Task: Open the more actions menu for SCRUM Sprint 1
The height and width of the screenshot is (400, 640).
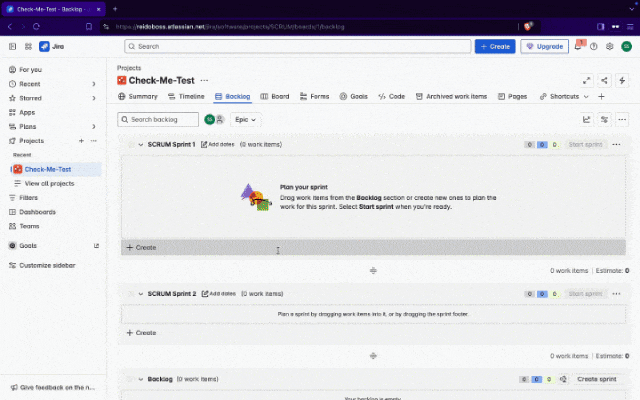Action: pos(616,145)
